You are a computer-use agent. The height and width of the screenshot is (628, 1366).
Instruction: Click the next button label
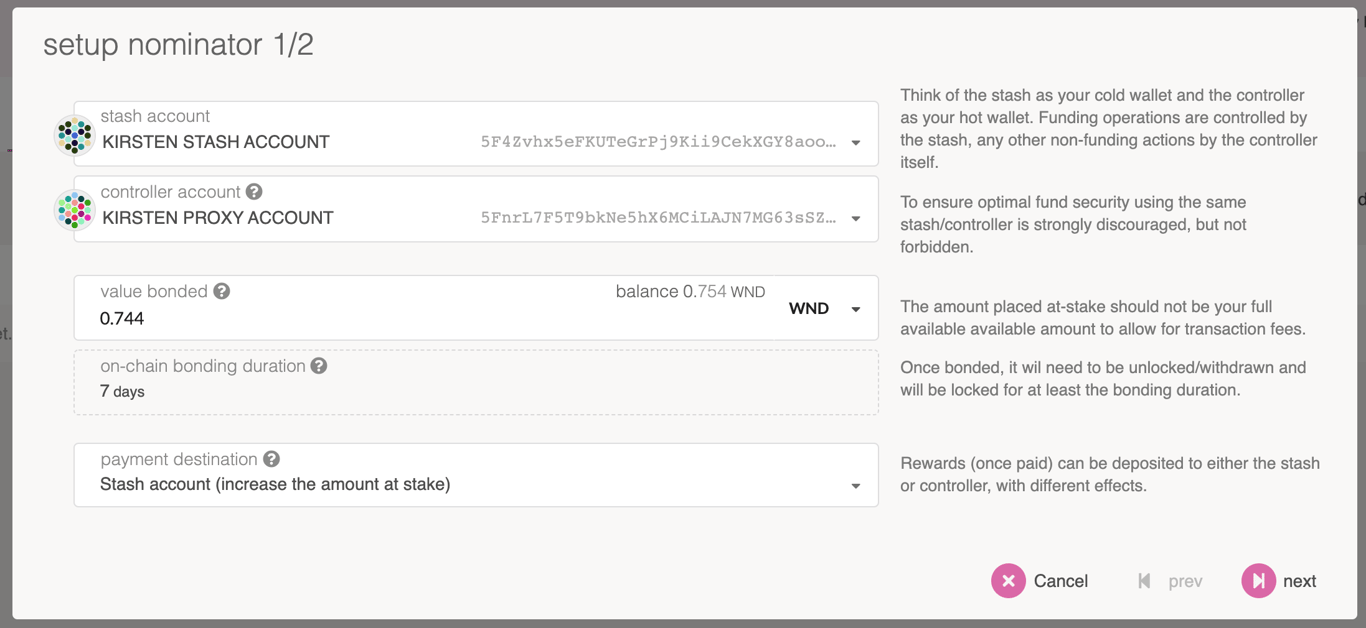(1299, 581)
